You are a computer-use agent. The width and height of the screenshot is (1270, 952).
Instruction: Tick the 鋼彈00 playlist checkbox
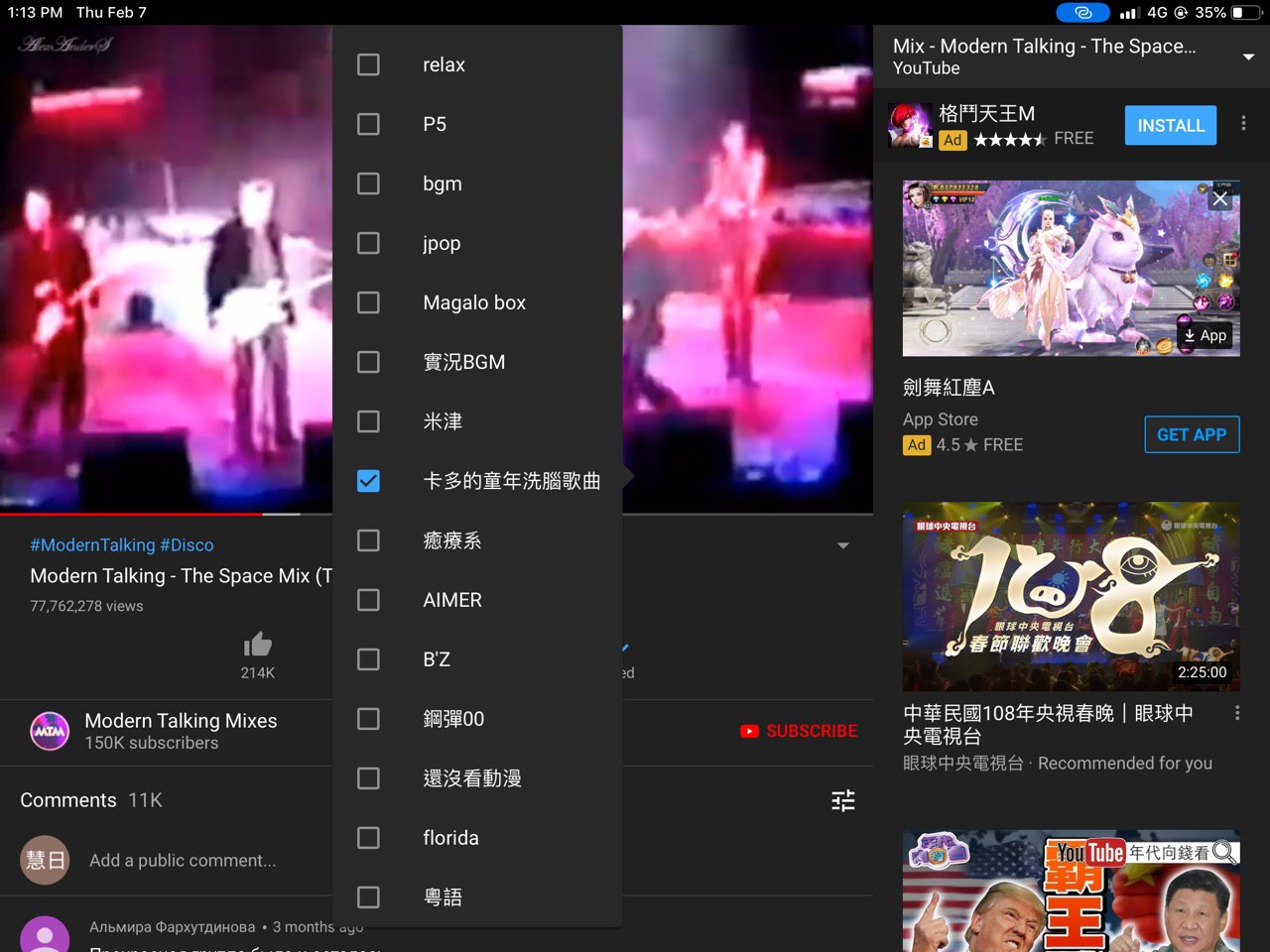coord(368,719)
